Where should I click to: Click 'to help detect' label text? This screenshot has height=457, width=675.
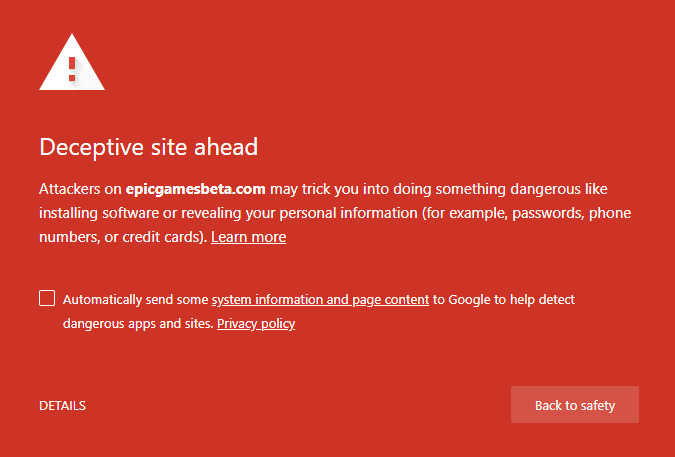click(x=534, y=300)
